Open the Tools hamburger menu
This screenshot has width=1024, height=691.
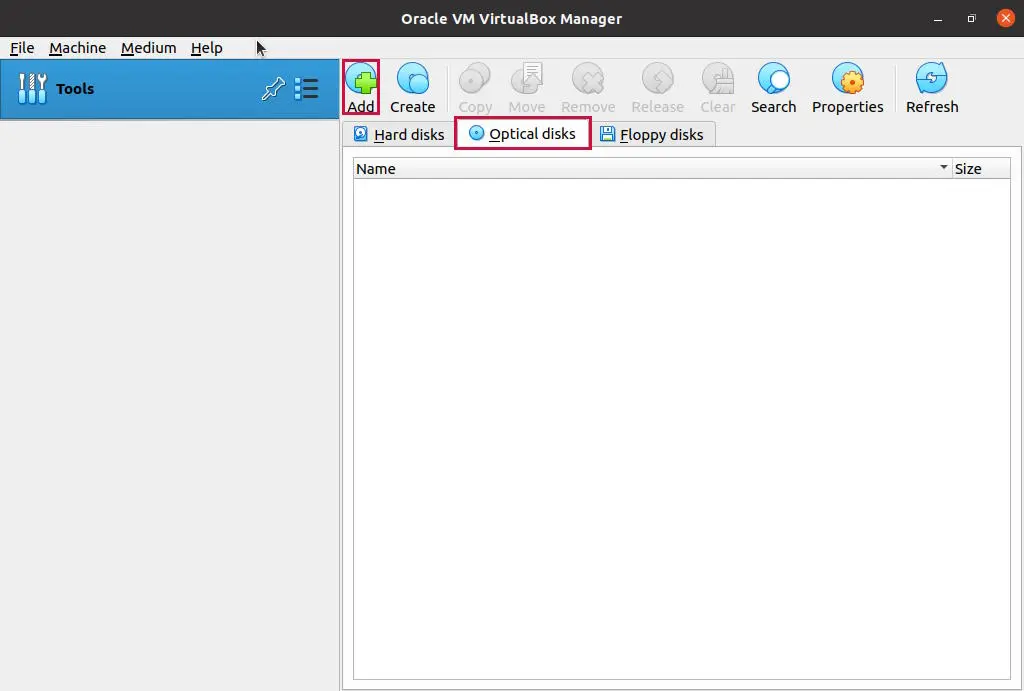tap(307, 88)
